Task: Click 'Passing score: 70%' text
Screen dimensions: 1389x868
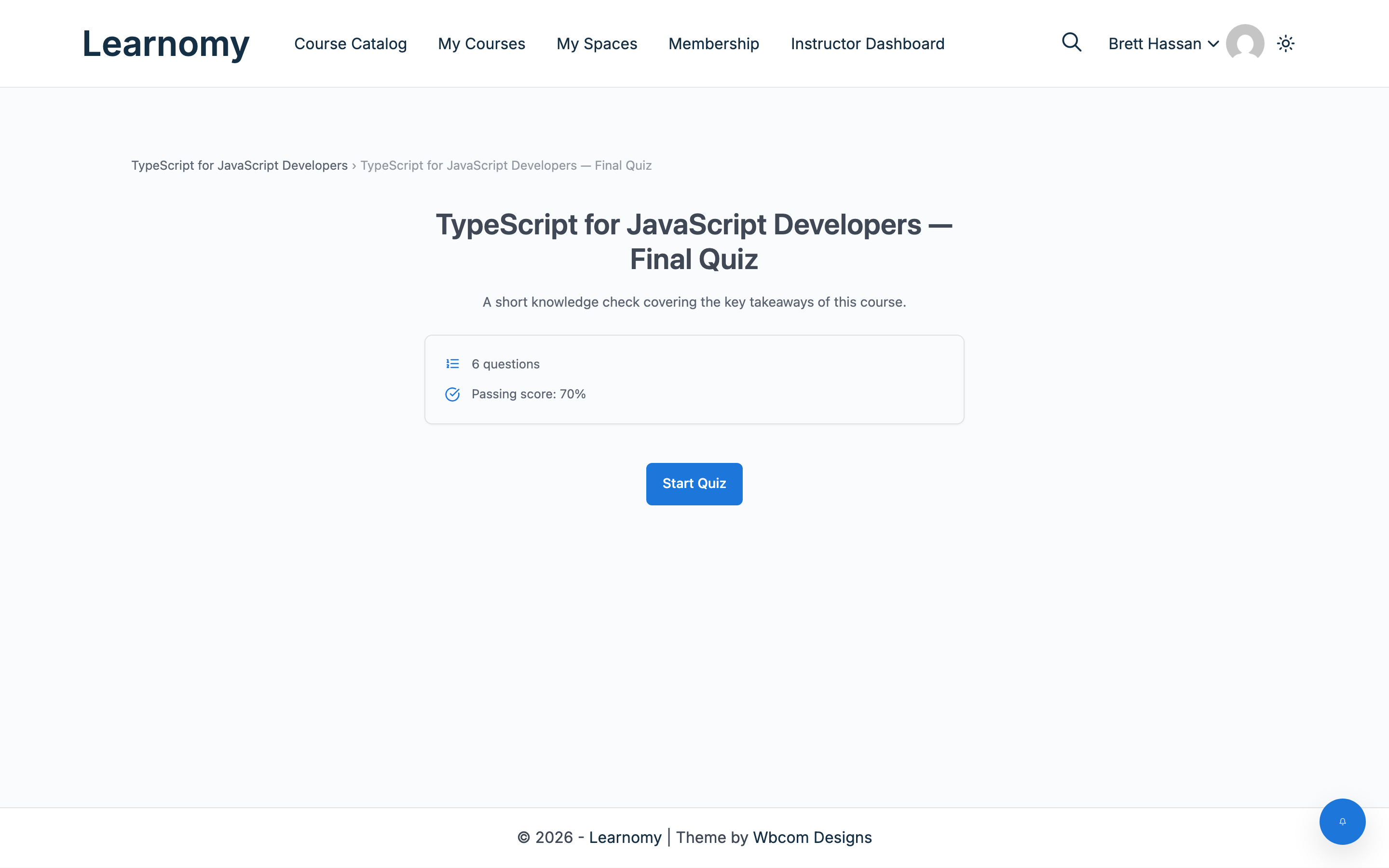Action: (528, 394)
